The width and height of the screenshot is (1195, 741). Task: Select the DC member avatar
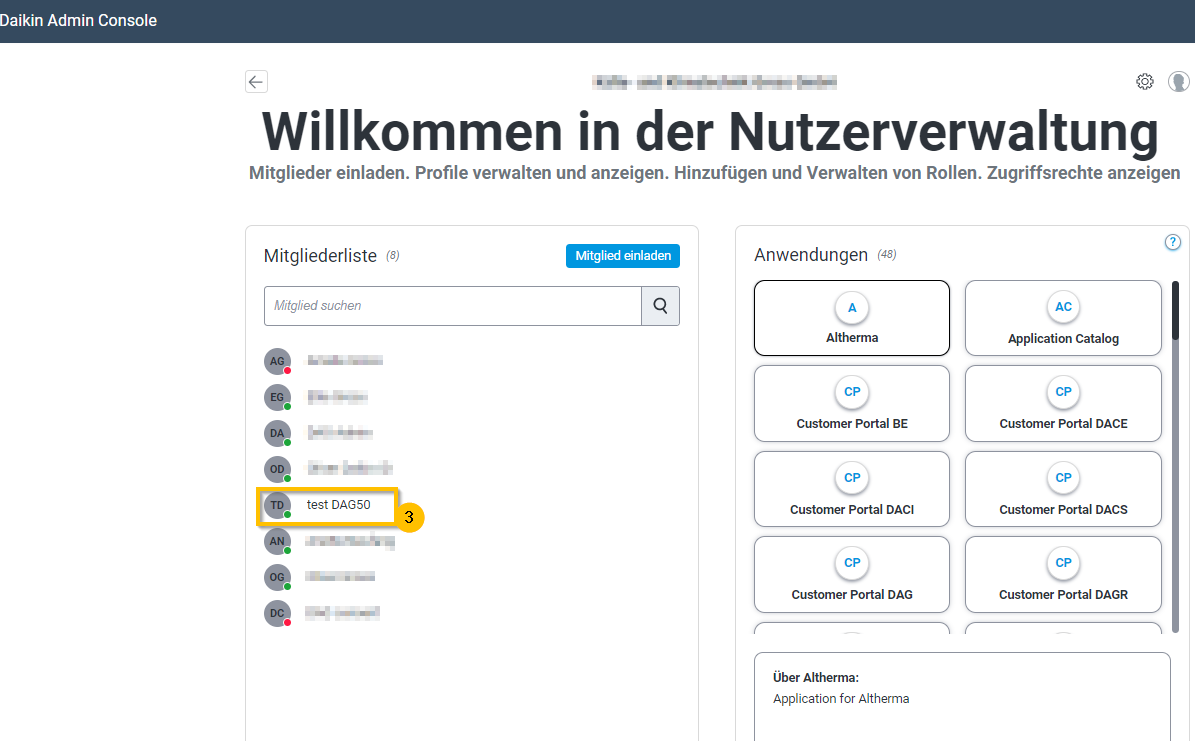click(x=277, y=613)
